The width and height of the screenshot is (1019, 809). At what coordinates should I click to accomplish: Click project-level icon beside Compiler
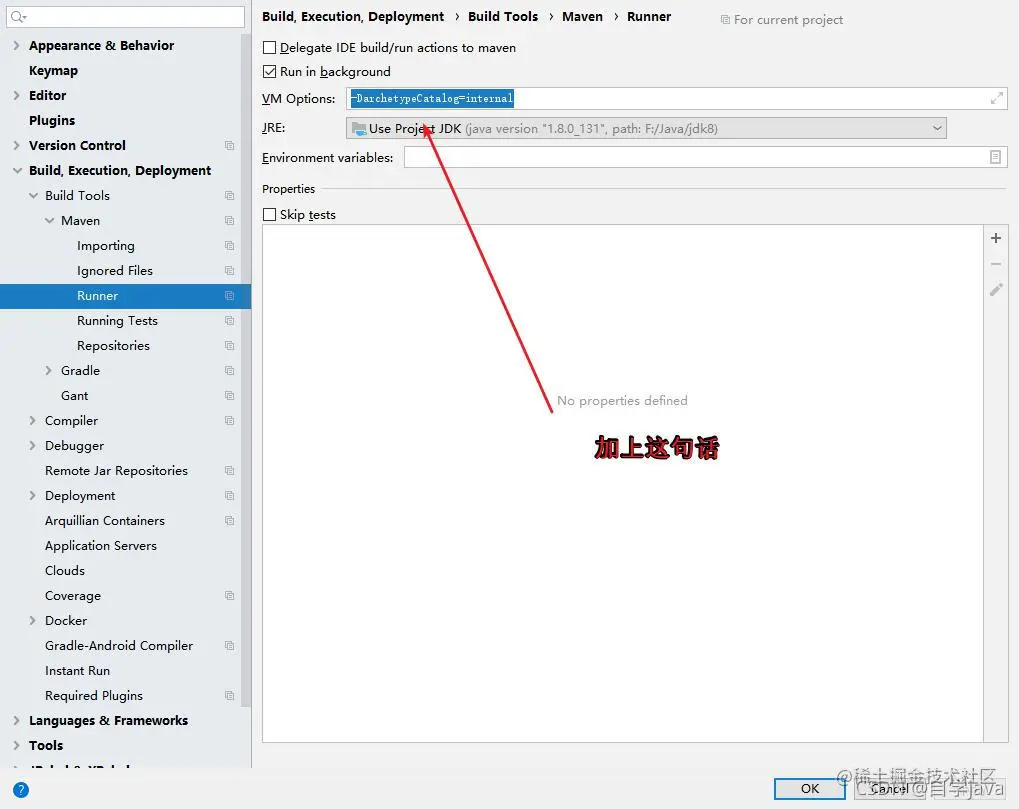click(x=229, y=420)
